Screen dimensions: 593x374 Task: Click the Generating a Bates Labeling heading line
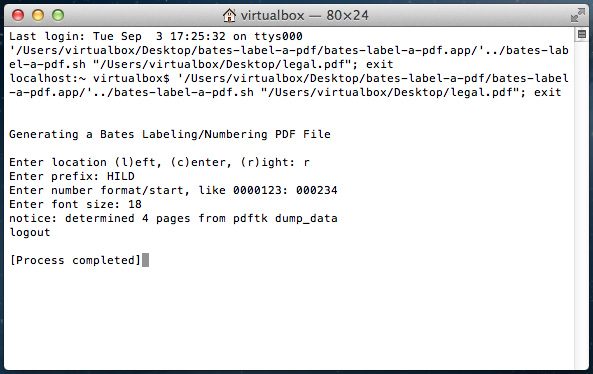pyautogui.click(x=170, y=134)
